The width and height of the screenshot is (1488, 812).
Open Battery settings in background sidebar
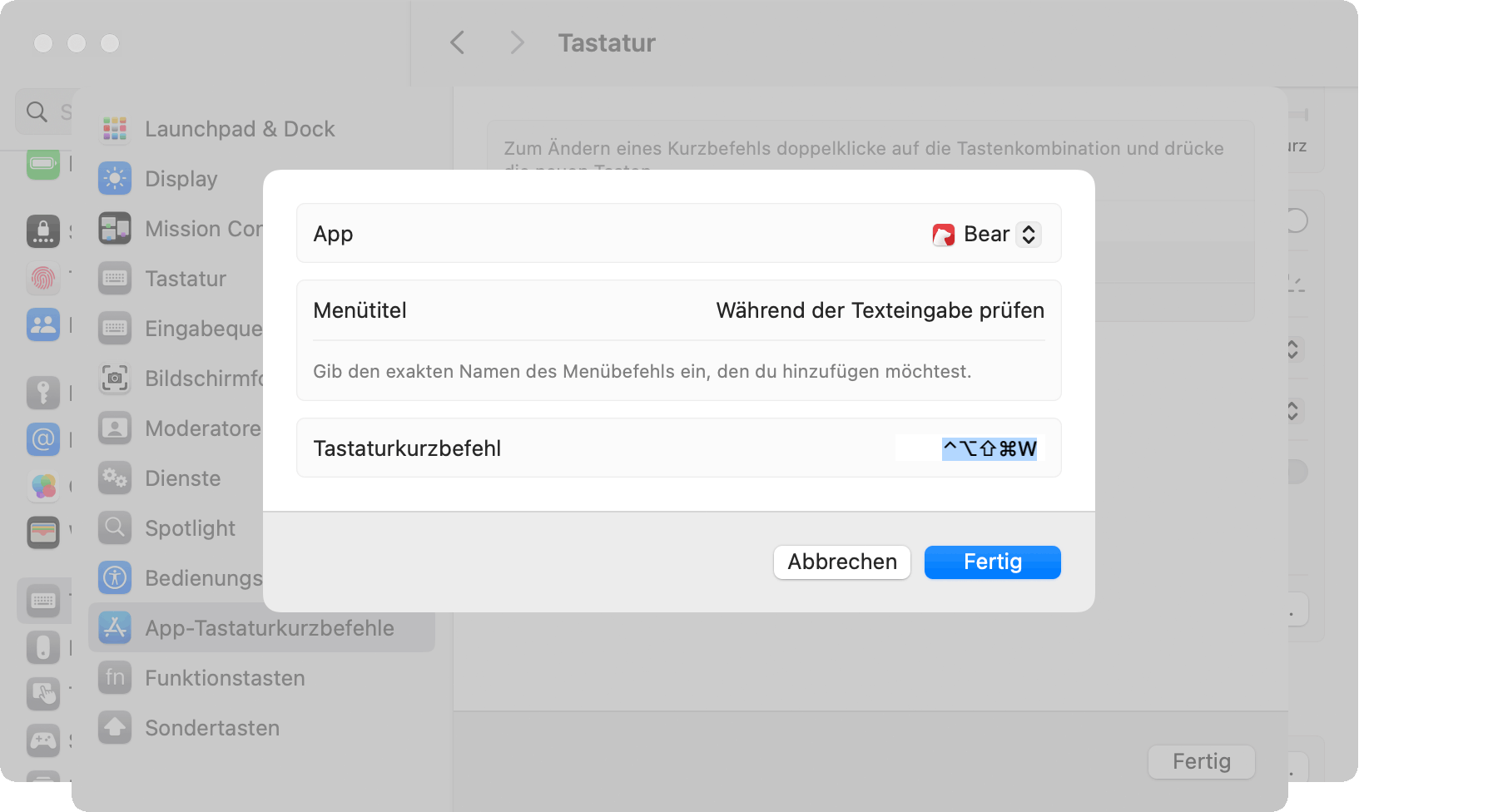pos(43,163)
